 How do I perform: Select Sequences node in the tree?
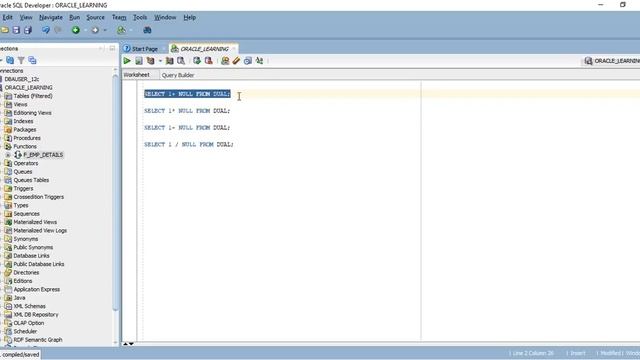tap(27, 213)
